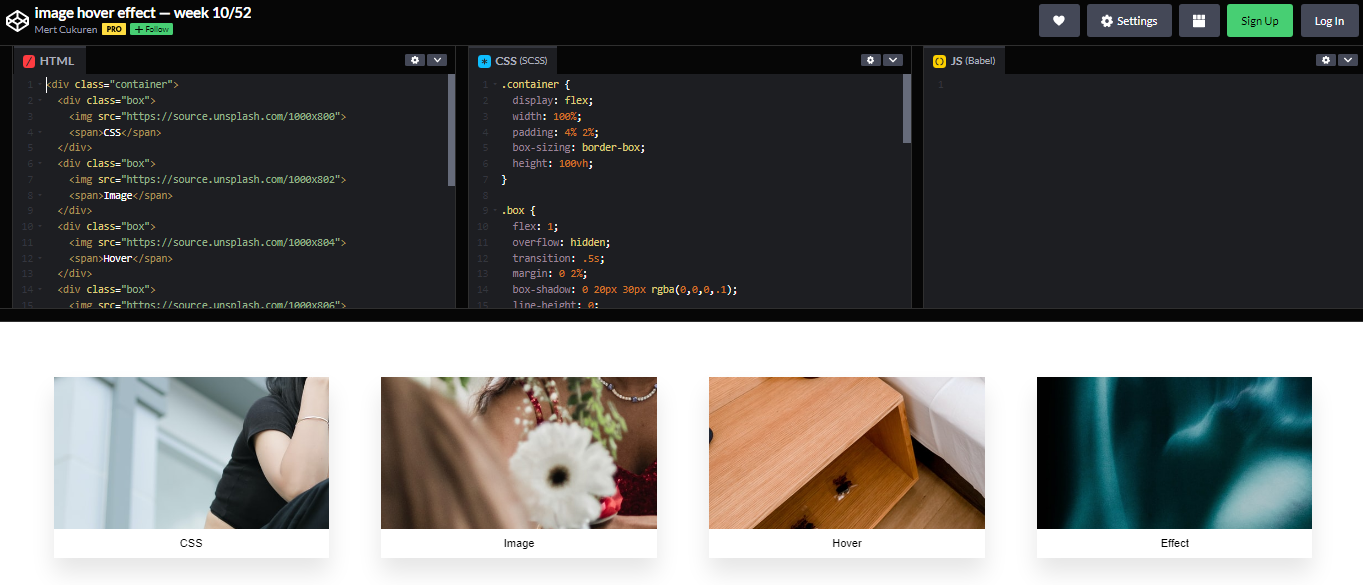Expand the CSS panel dropdown chevron
The image size is (1363, 585).
coord(893,60)
